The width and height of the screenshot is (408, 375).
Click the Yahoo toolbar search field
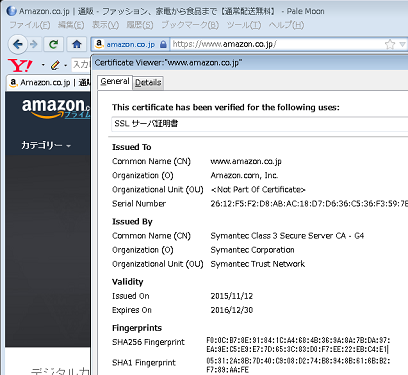point(81,65)
